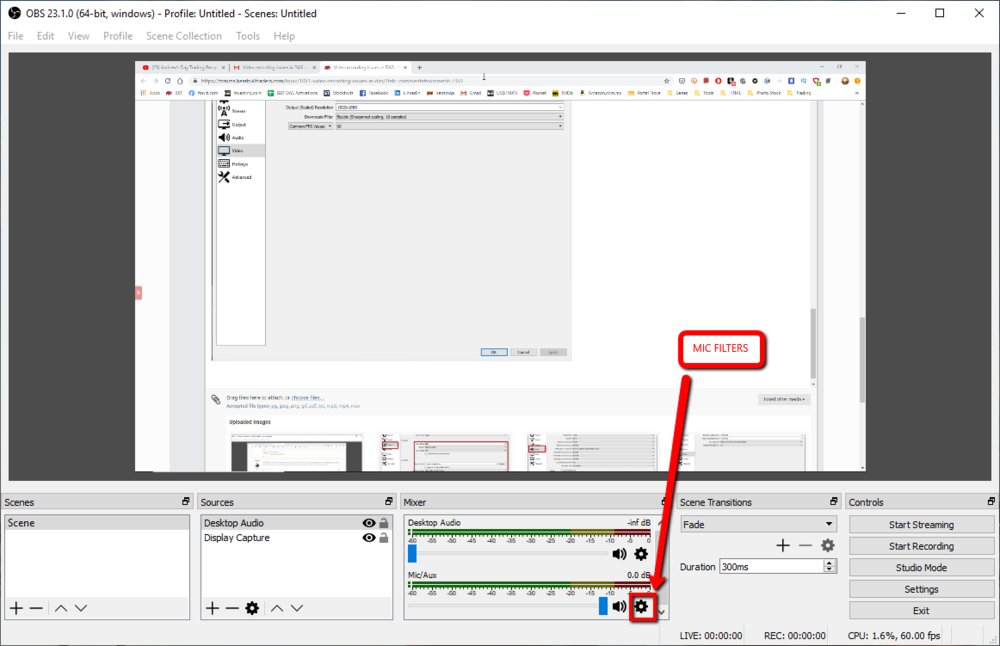This screenshot has height=646, width=1000.
Task: Click the Studio Mode button
Action: pos(921,568)
